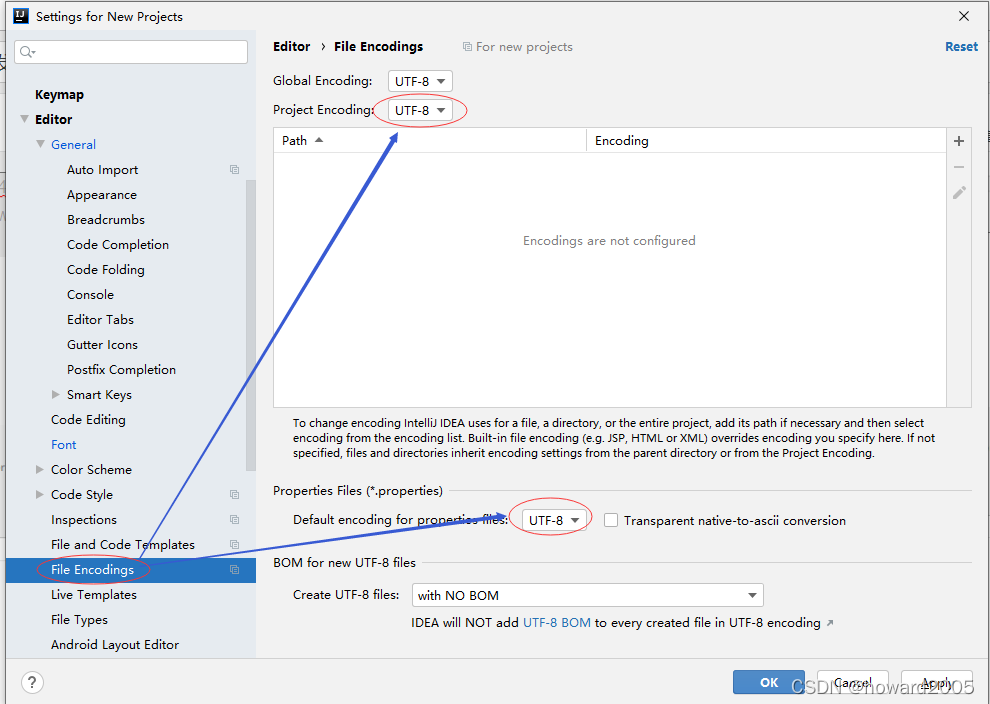Open Code Folding settings page
The image size is (990, 704).
click(x=105, y=270)
